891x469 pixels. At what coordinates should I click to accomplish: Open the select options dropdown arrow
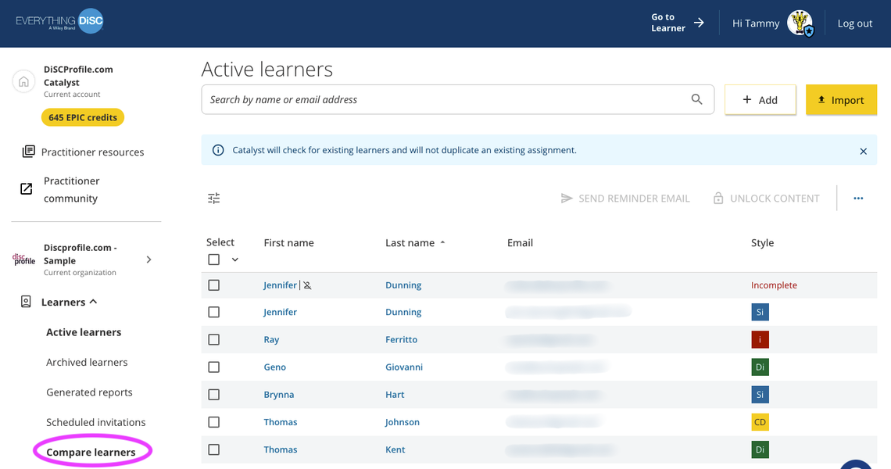click(235, 260)
